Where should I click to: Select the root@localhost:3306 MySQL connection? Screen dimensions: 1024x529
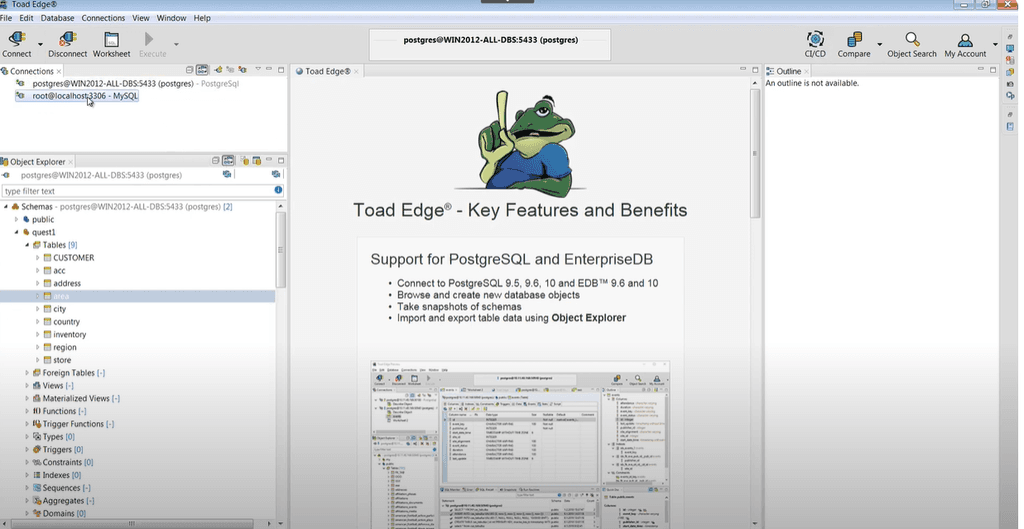pyautogui.click(x=84, y=96)
